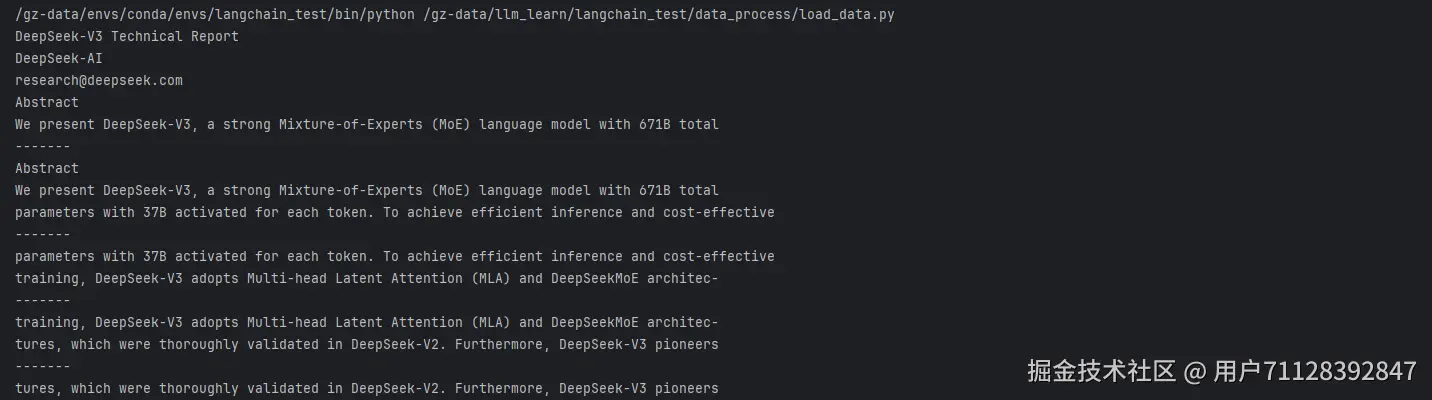This screenshot has height=400, width=1432.
Task: Click the fourth dashed separator line
Action: [43, 367]
